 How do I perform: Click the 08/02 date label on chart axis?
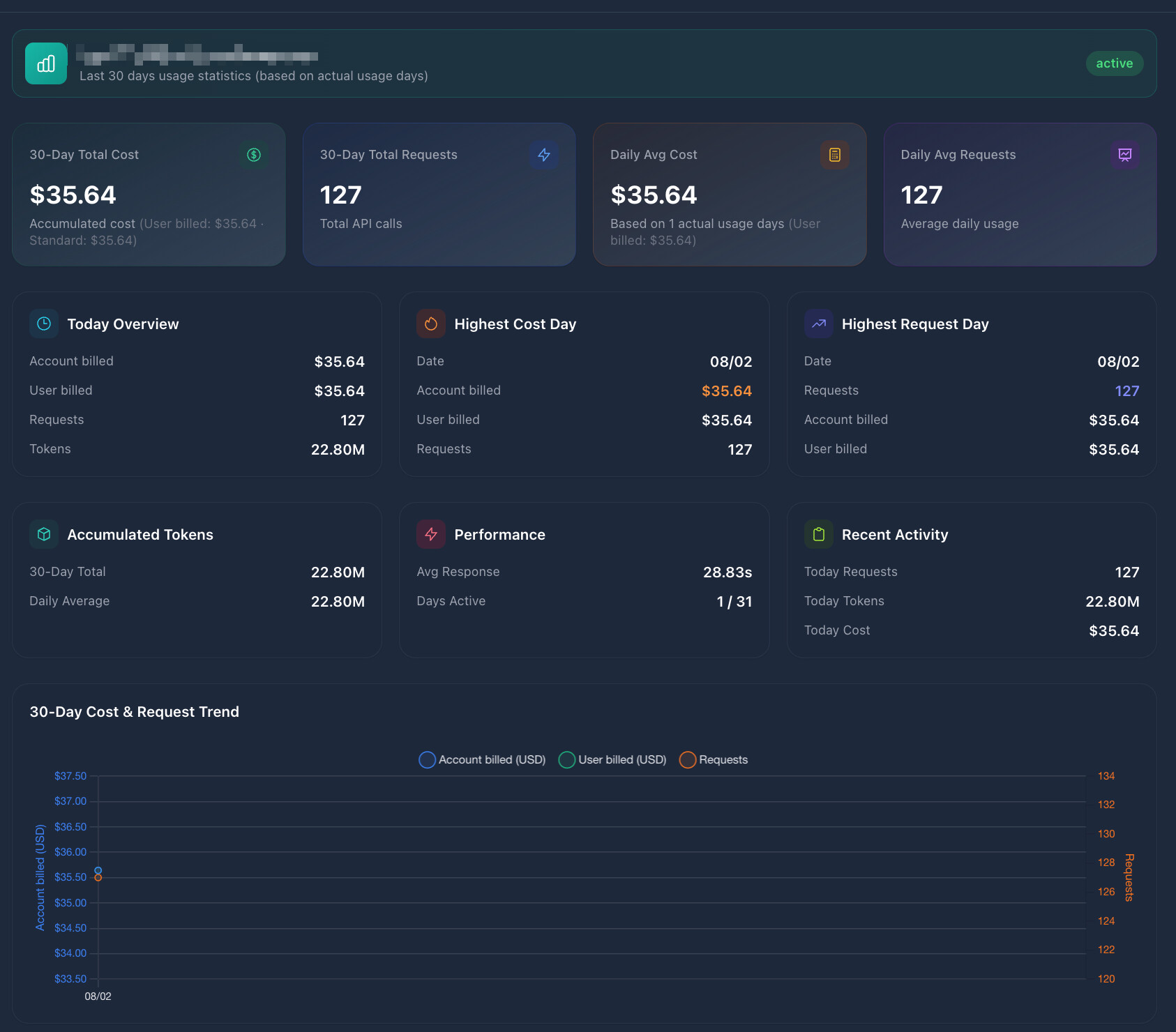pos(98,996)
